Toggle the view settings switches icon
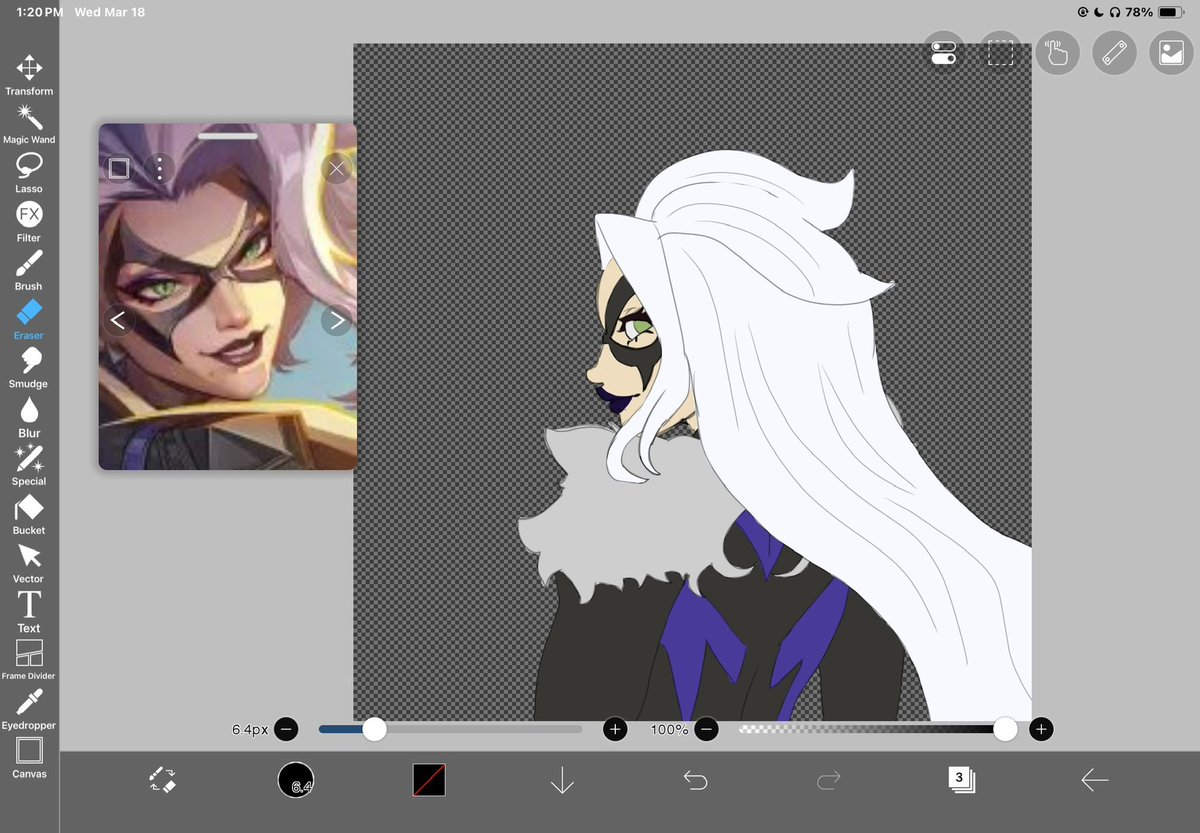This screenshot has height=833, width=1200. [943, 53]
